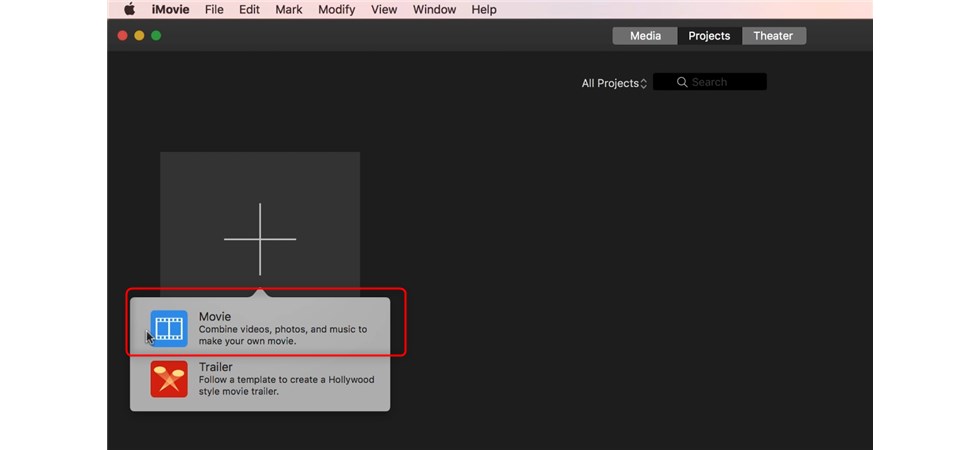This screenshot has width=980, height=450.
Task: Open the Mark menu
Action: (289, 9)
